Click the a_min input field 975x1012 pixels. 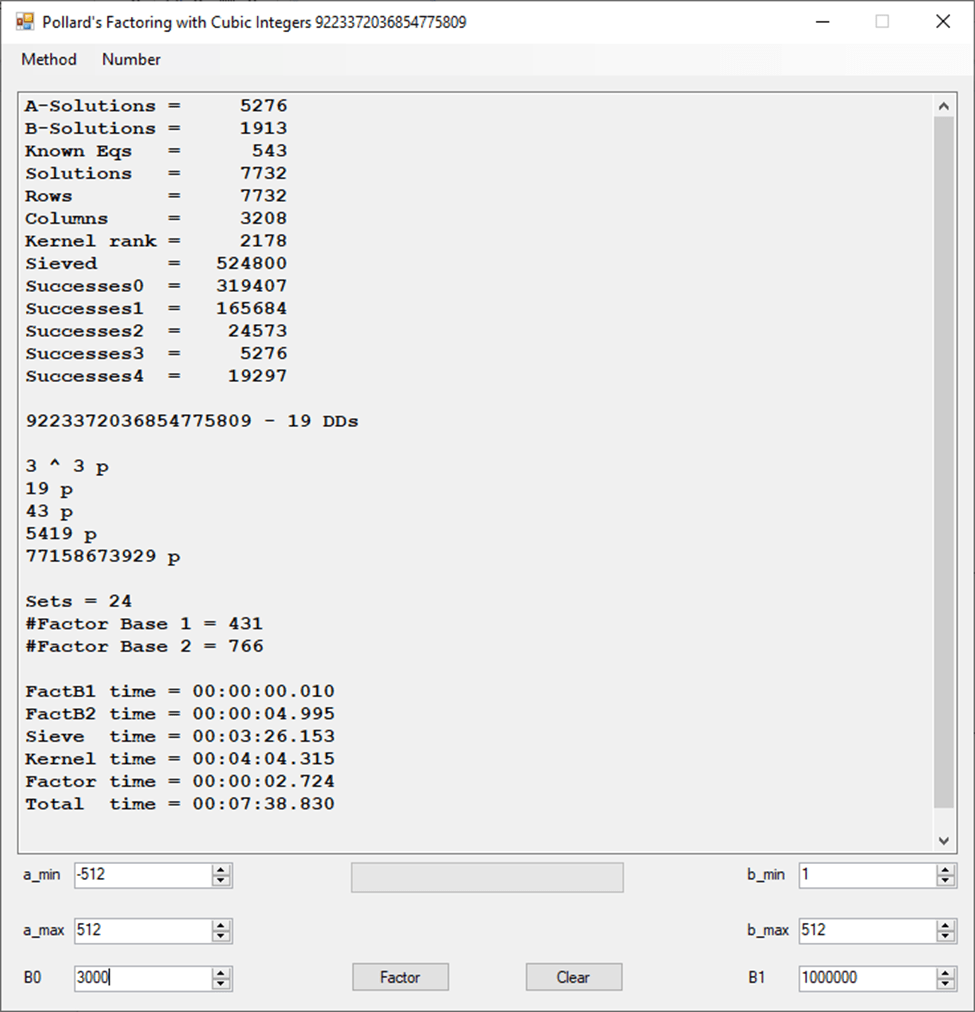[142, 875]
